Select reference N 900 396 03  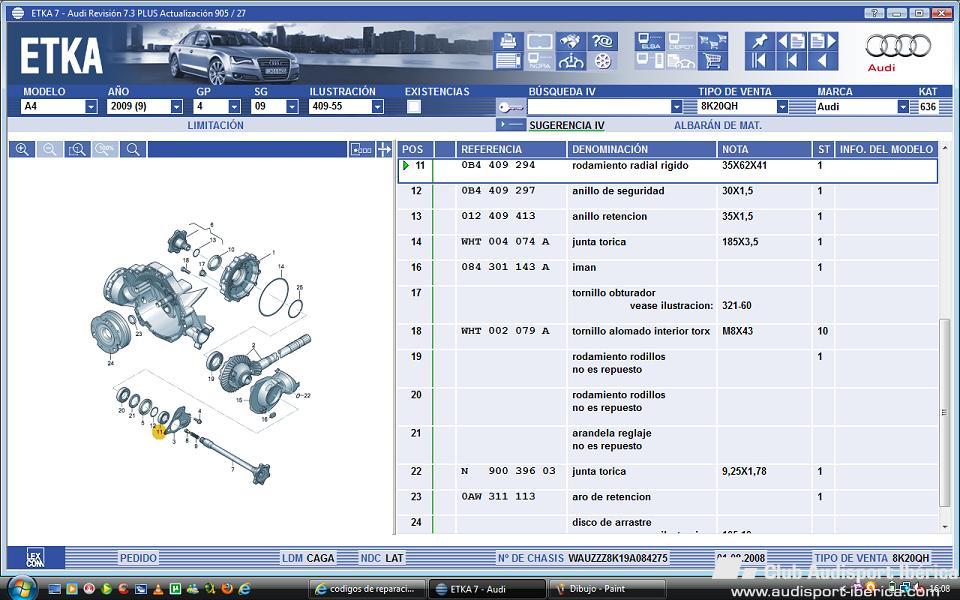508,471
